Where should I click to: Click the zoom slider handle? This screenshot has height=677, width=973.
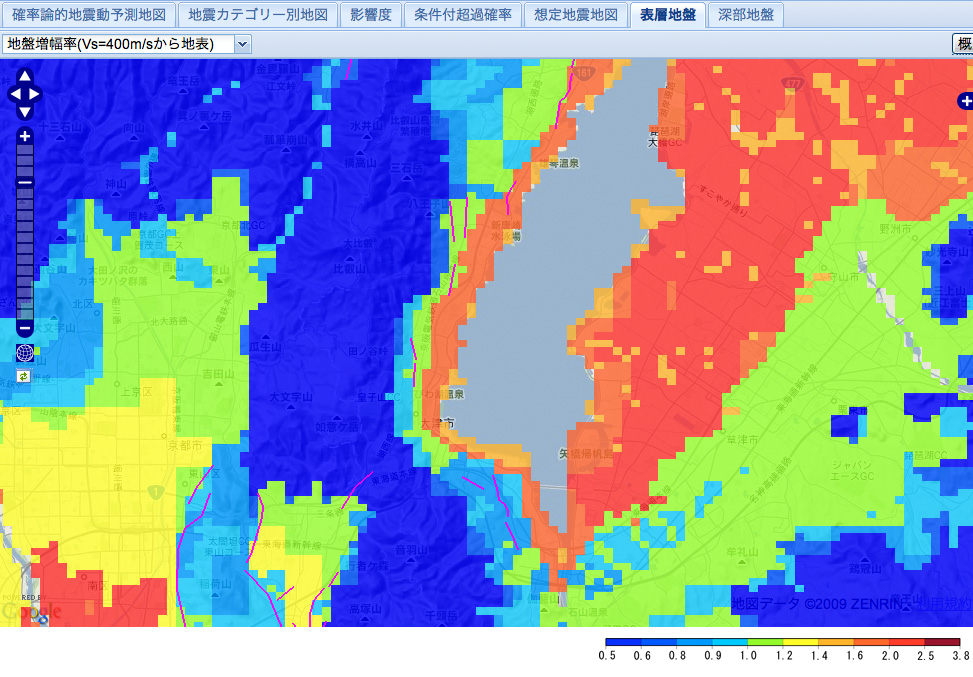tap(25, 182)
